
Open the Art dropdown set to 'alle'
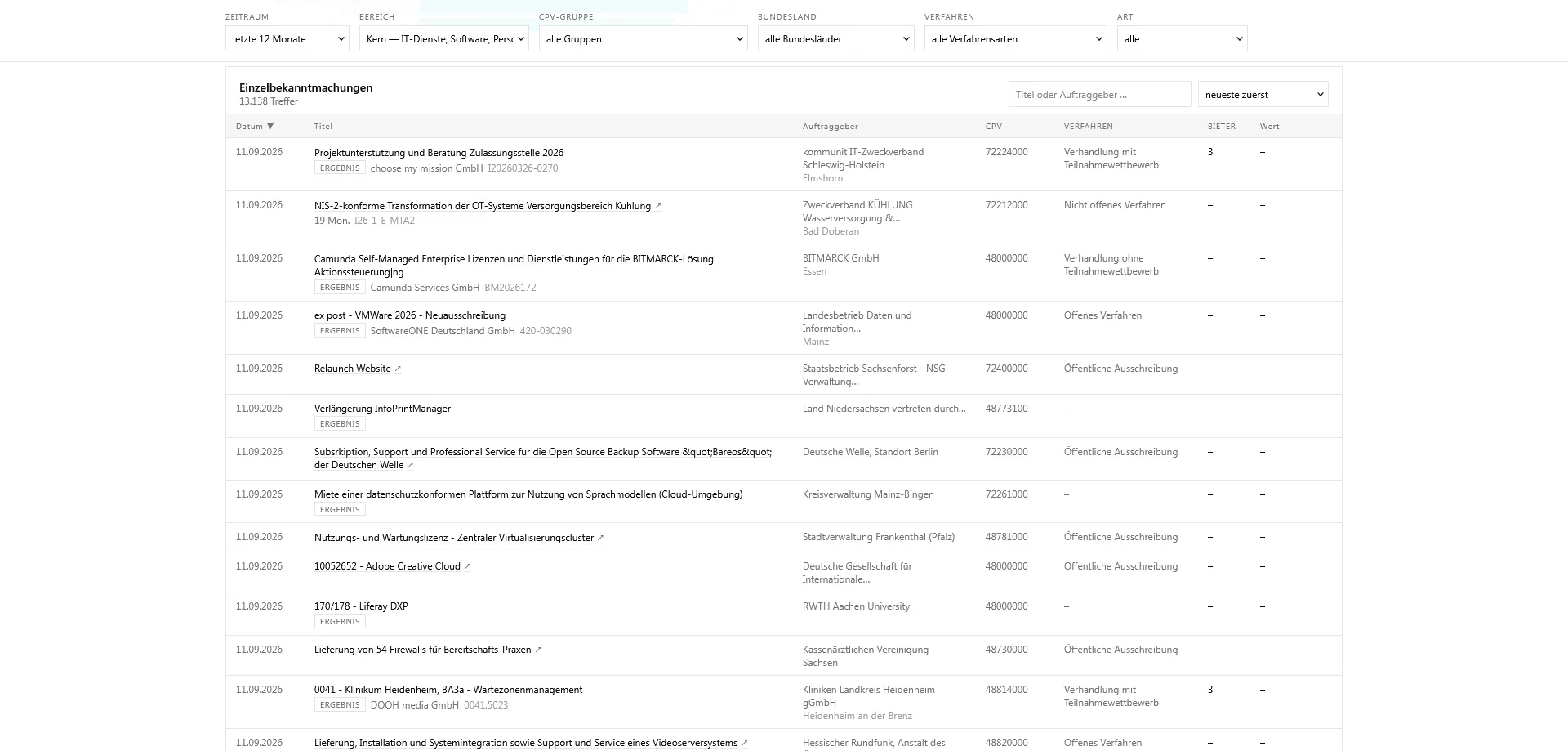point(1182,38)
